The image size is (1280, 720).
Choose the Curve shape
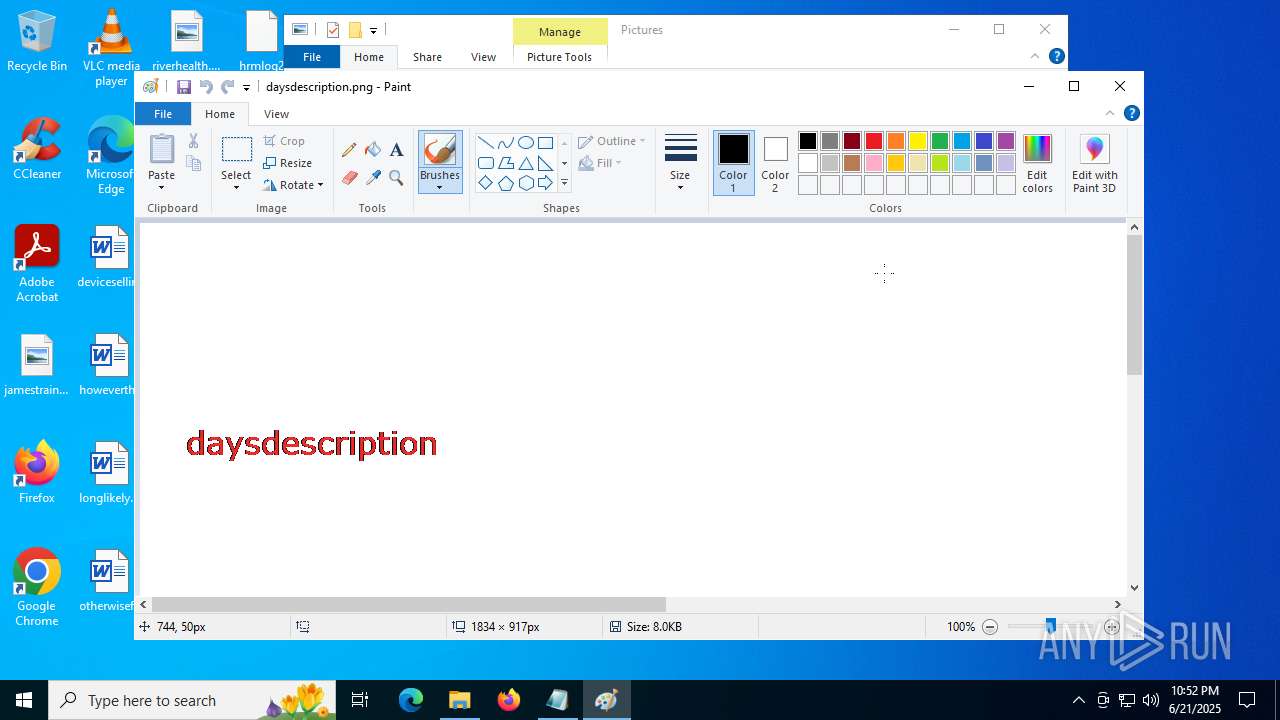point(505,143)
